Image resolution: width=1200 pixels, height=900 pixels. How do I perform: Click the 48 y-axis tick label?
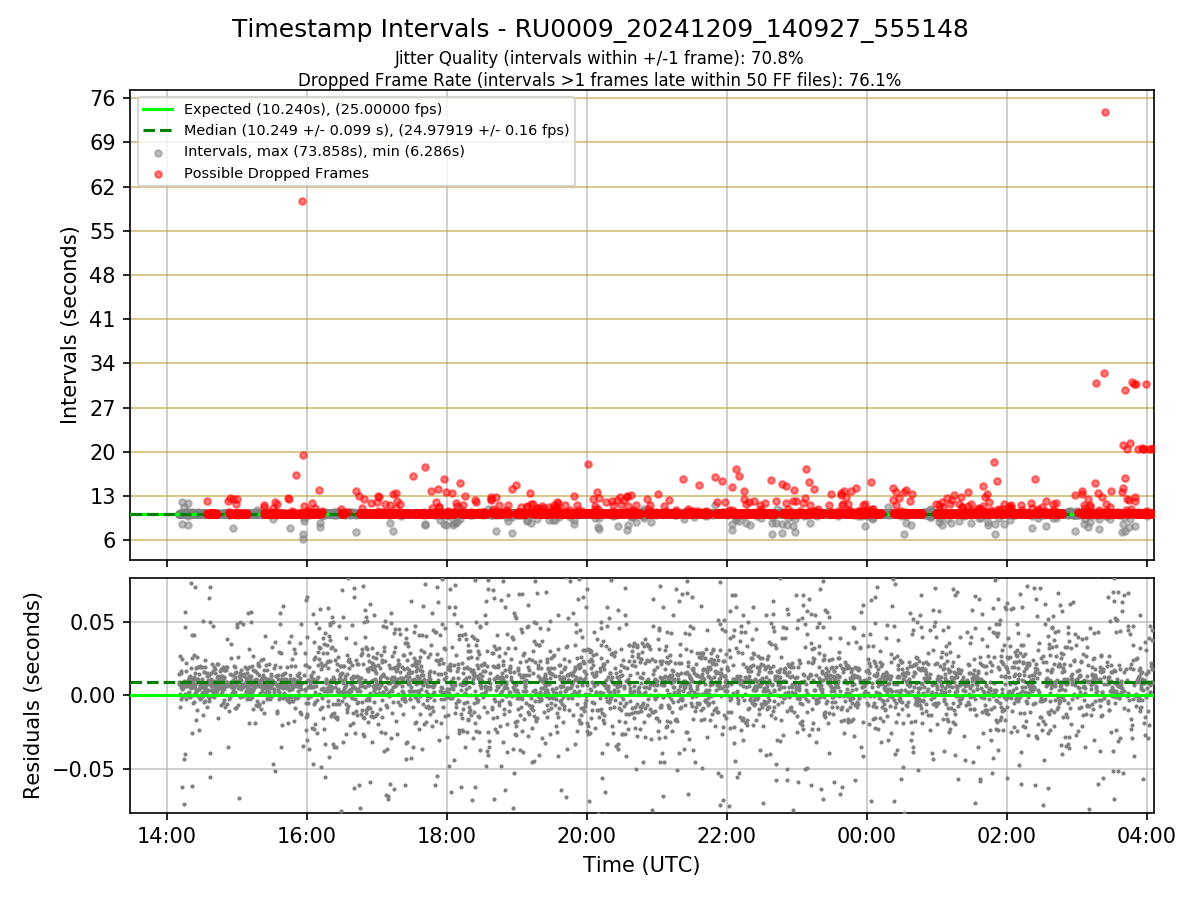(x=103, y=275)
